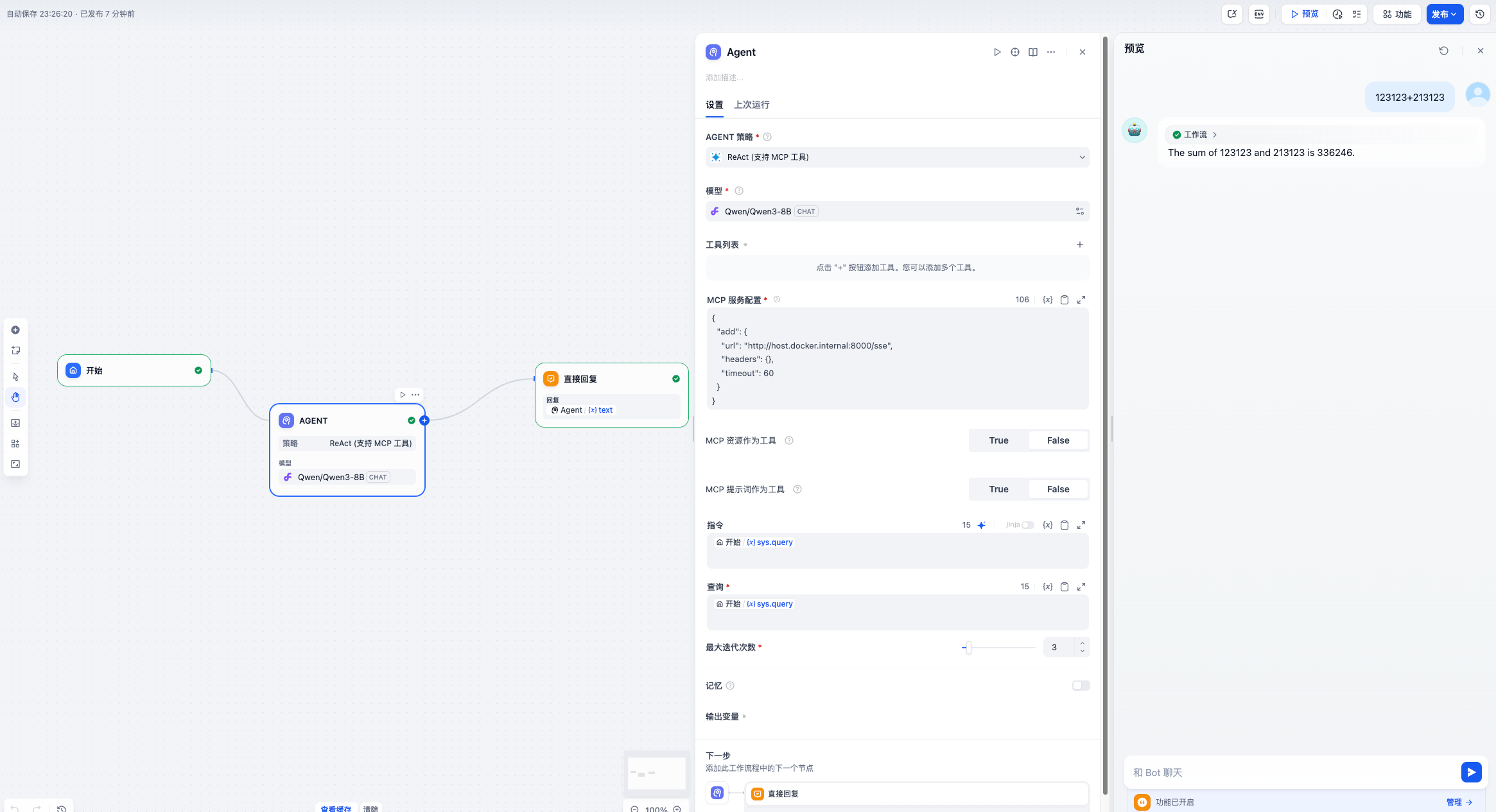Open version history icon at top right
Screen dimensions: 1496x812
click(x=1480, y=14)
